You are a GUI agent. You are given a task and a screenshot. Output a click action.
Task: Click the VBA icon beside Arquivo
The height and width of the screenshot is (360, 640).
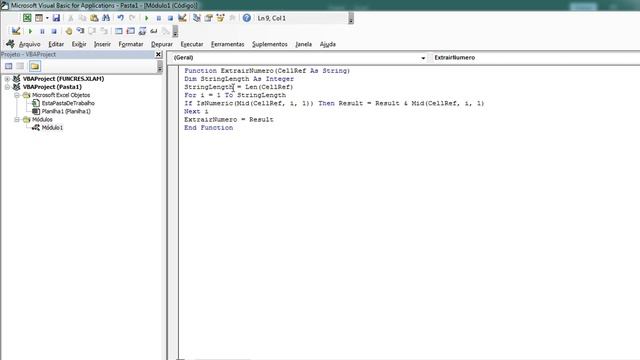point(10,44)
